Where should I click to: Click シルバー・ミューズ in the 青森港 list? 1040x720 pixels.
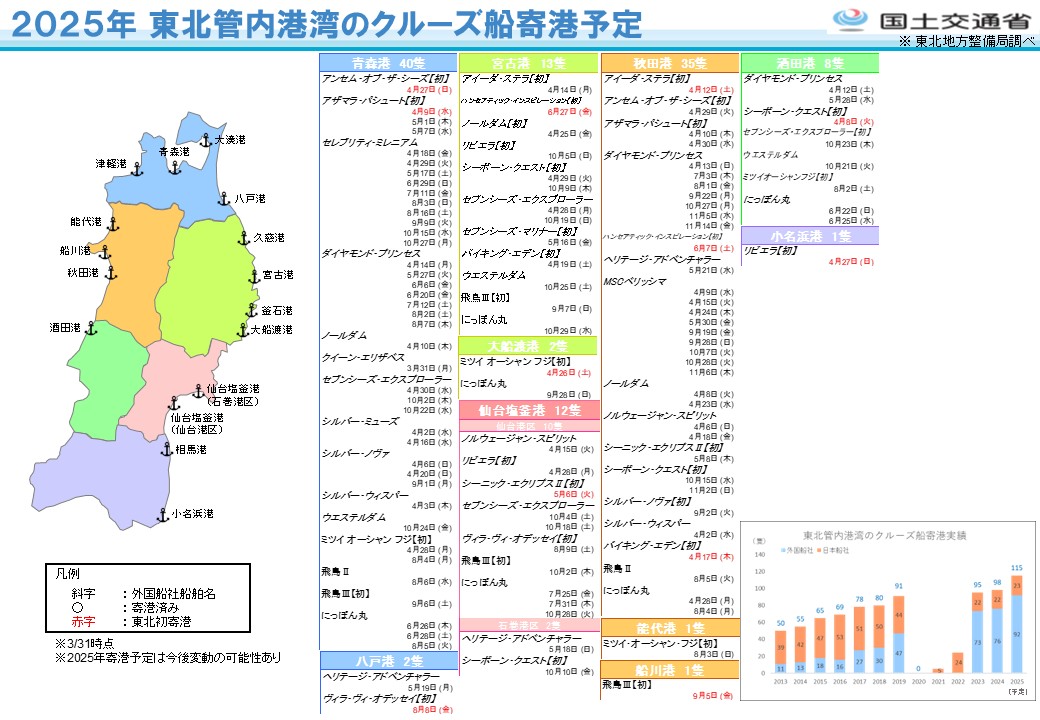click(360, 421)
